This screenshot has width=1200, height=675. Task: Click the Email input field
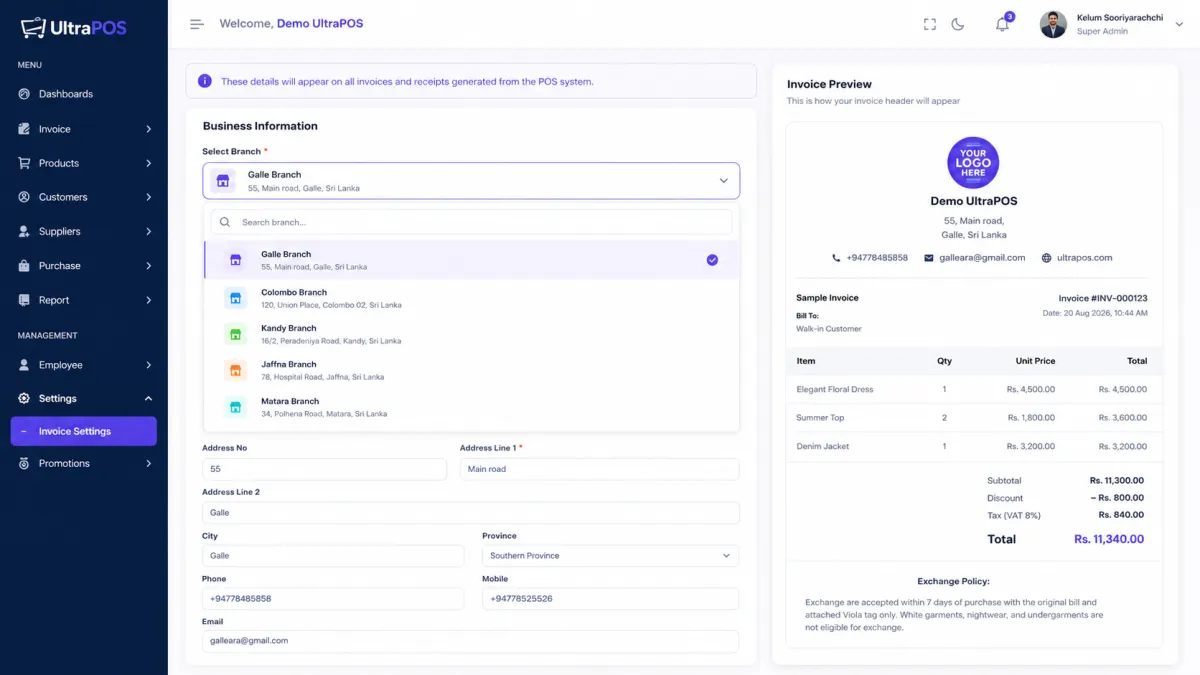471,641
